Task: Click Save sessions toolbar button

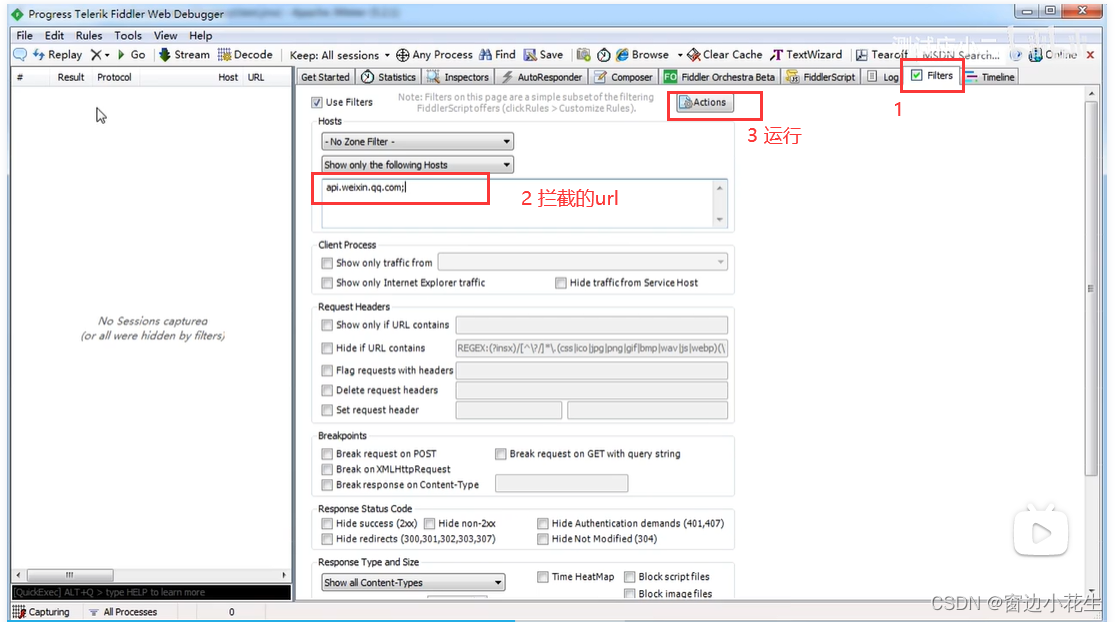Action: point(543,55)
